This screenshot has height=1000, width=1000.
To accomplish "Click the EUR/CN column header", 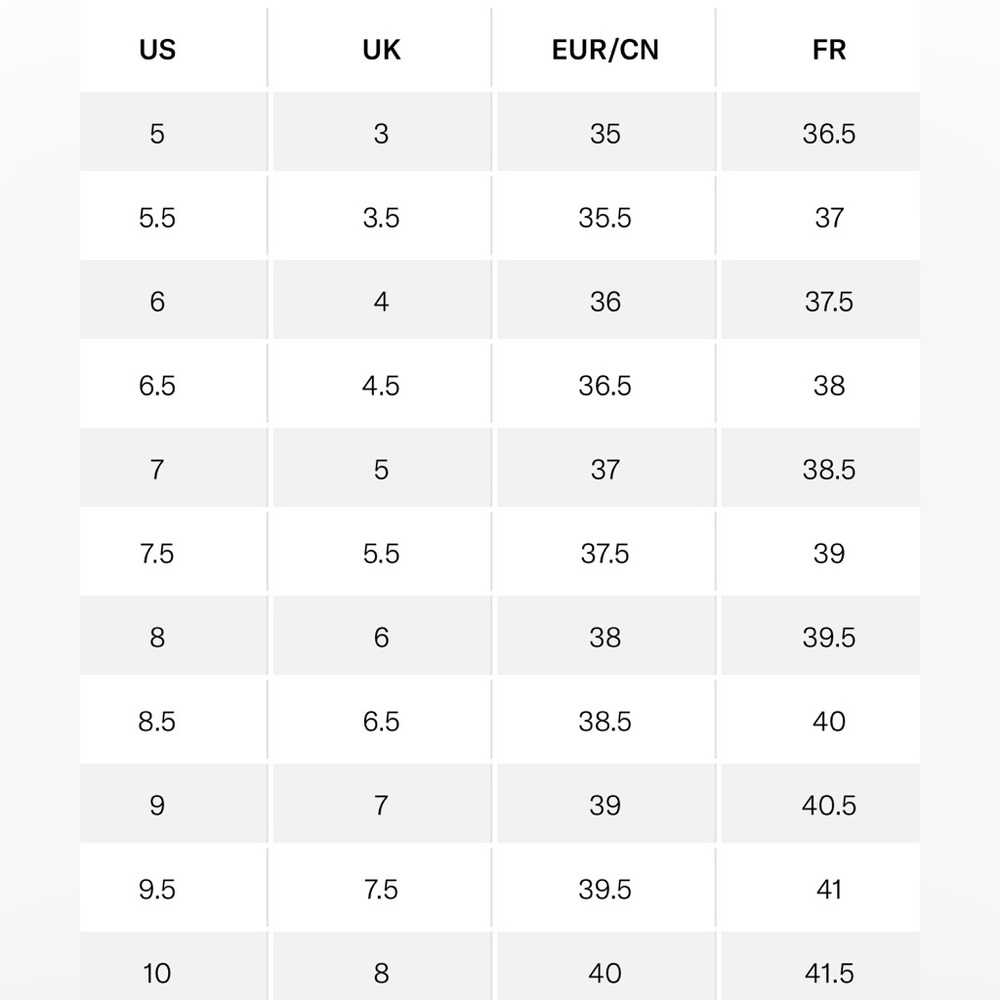I will pyautogui.click(x=605, y=50).
